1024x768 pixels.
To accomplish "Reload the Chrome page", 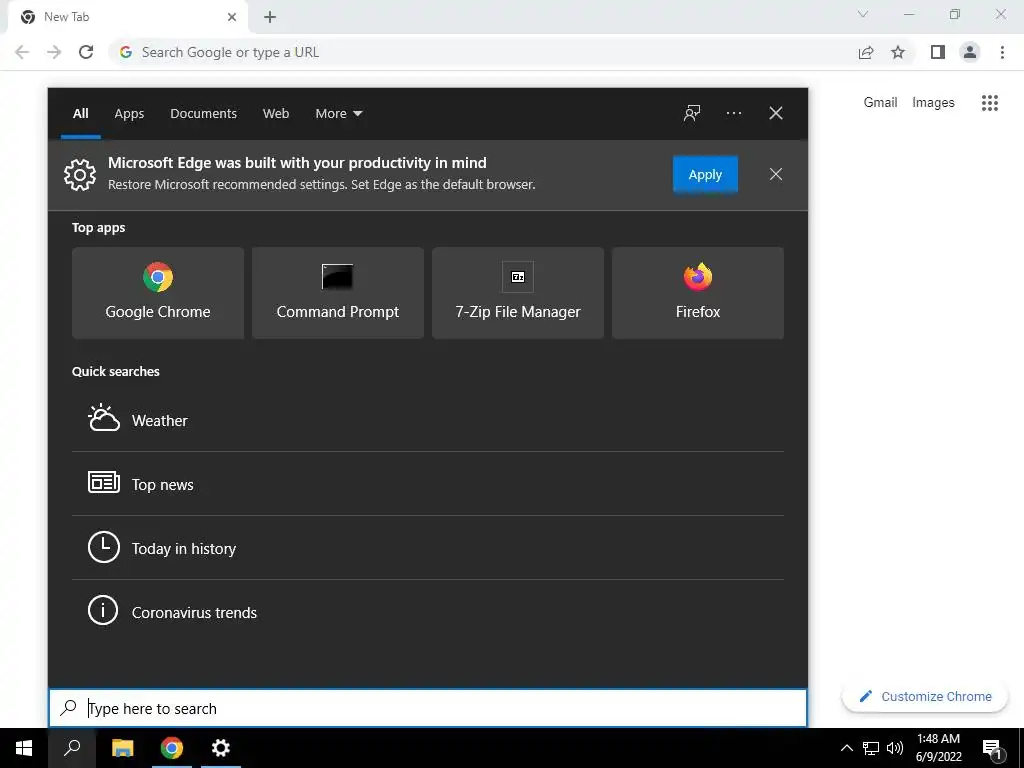I will coord(86,52).
